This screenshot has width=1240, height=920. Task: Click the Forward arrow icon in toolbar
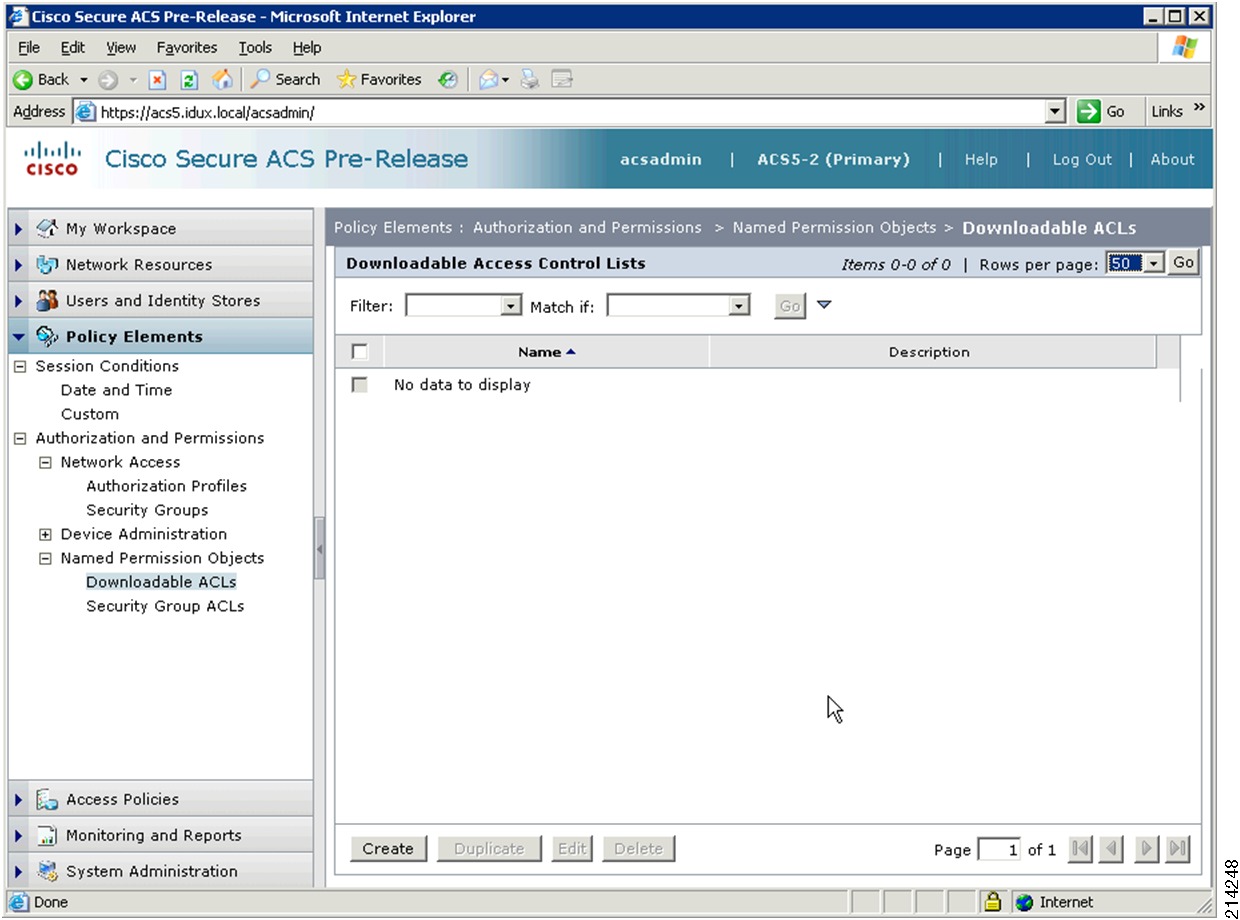tap(108, 80)
